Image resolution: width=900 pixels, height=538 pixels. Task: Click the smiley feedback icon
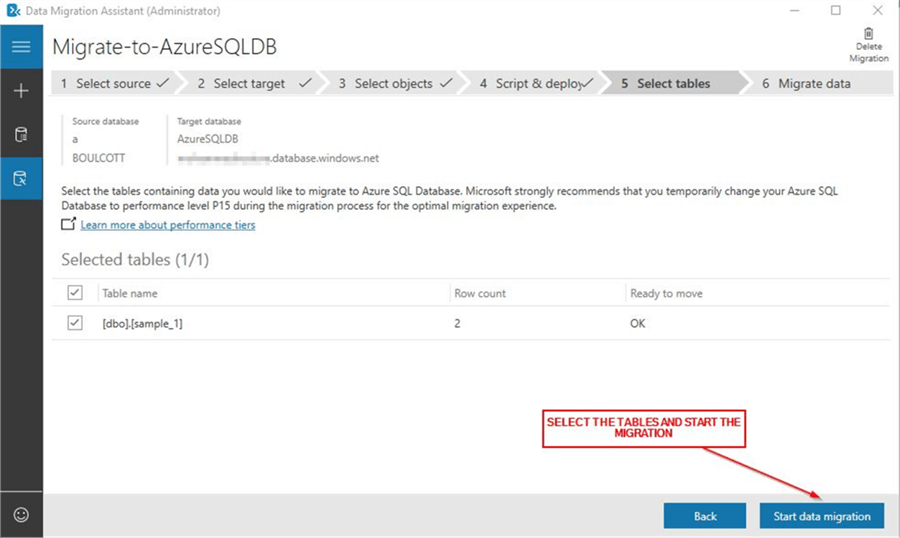pyautogui.click(x=21, y=514)
